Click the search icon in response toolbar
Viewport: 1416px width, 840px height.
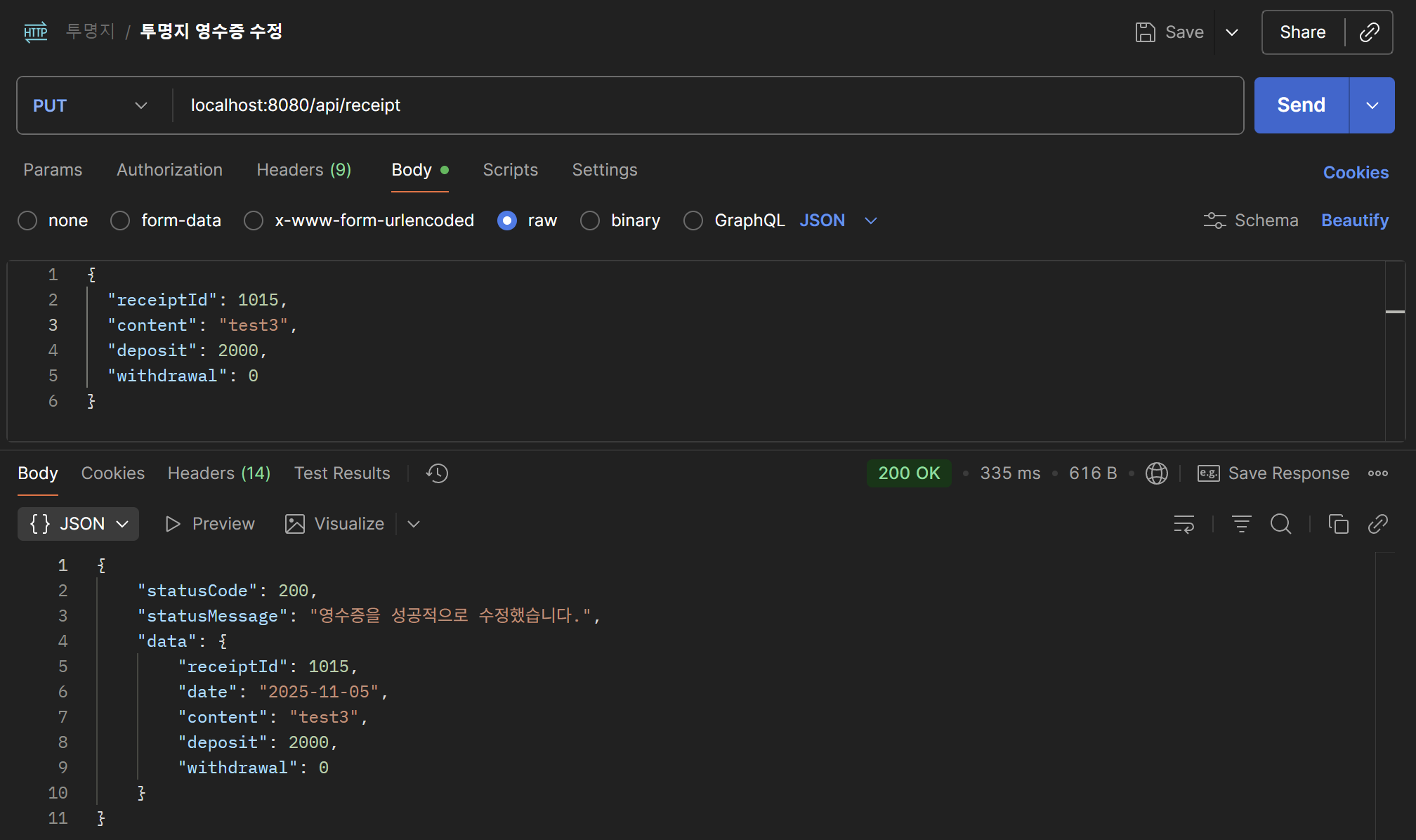point(1280,524)
